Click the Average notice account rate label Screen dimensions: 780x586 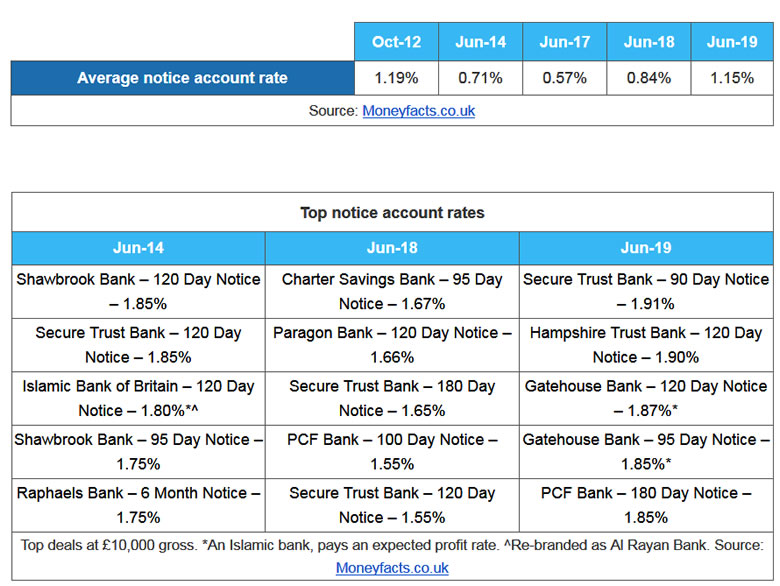coord(182,78)
